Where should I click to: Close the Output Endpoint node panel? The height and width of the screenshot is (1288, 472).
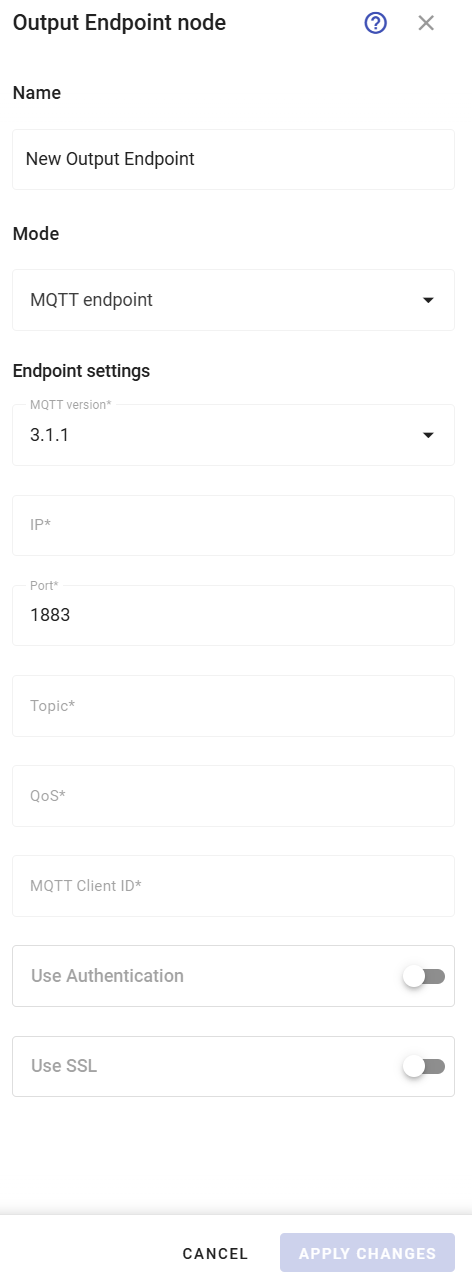[x=426, y=23]
